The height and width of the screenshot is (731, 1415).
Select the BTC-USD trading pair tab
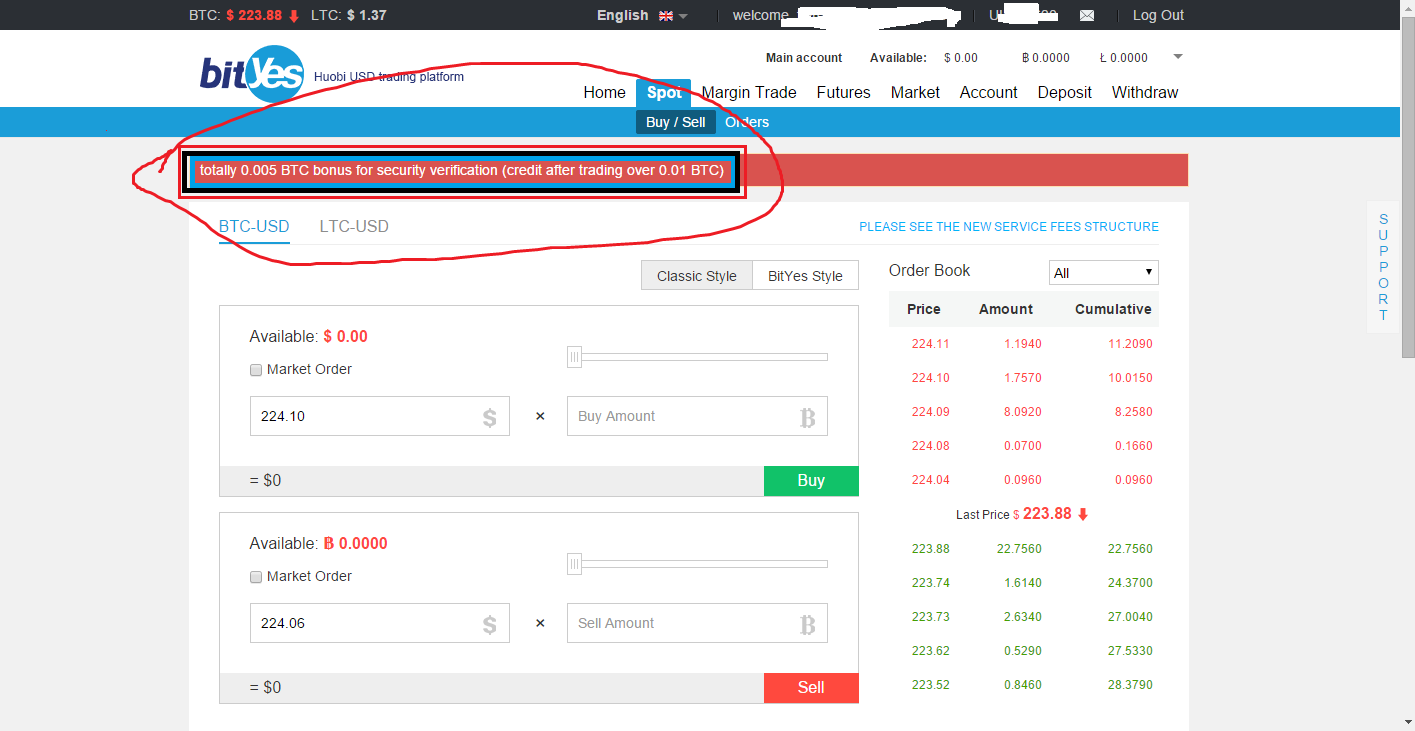[254, 227]
